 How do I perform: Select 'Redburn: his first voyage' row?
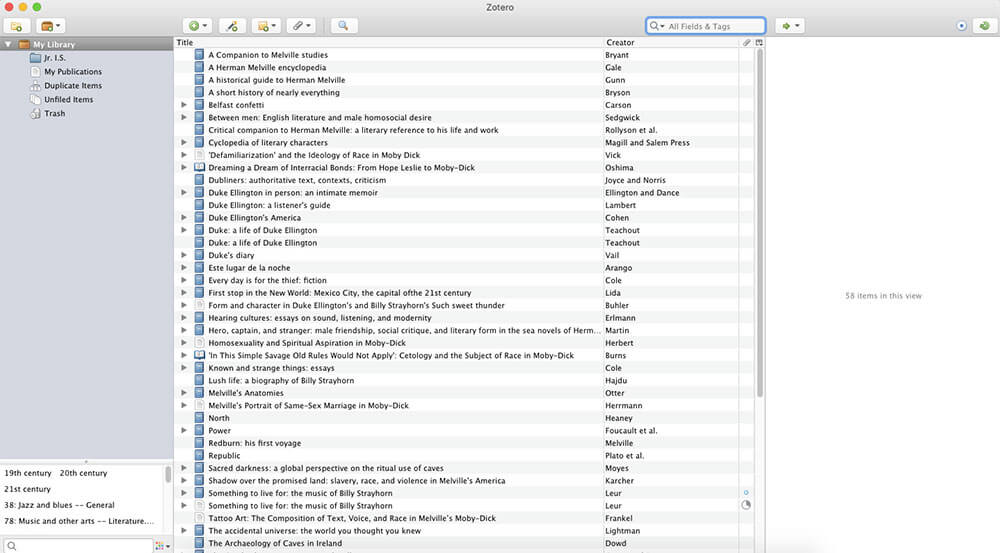point(464,443)
